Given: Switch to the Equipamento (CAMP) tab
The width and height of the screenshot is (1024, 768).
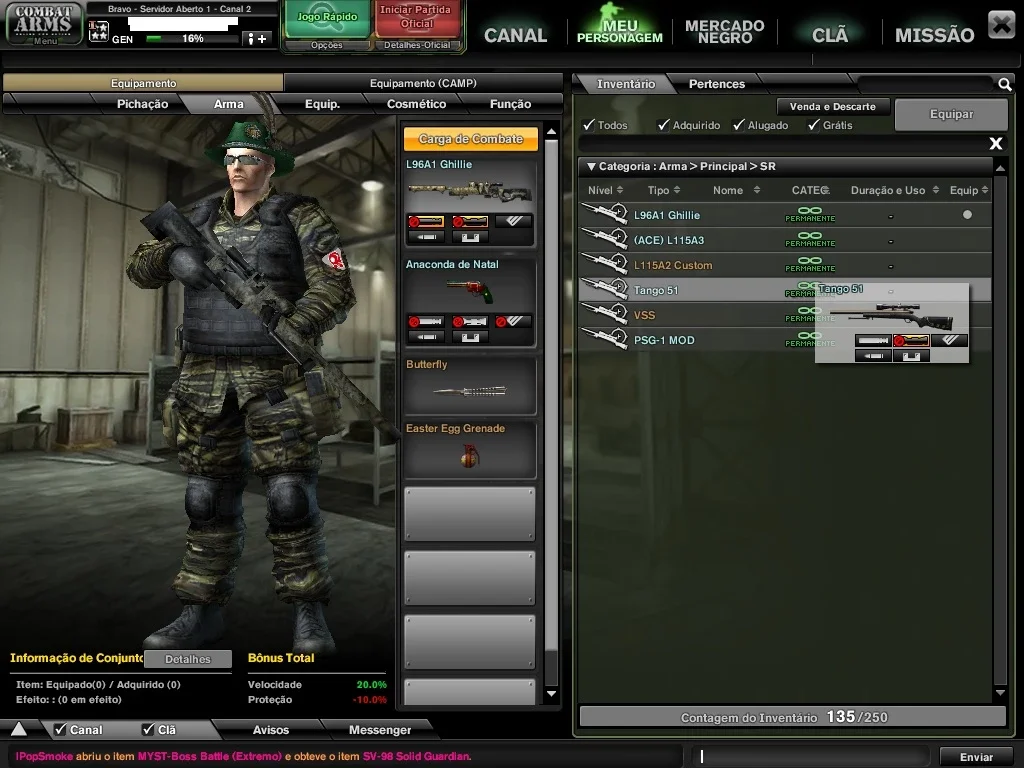Looking at the screenshot, I should 423,83.
